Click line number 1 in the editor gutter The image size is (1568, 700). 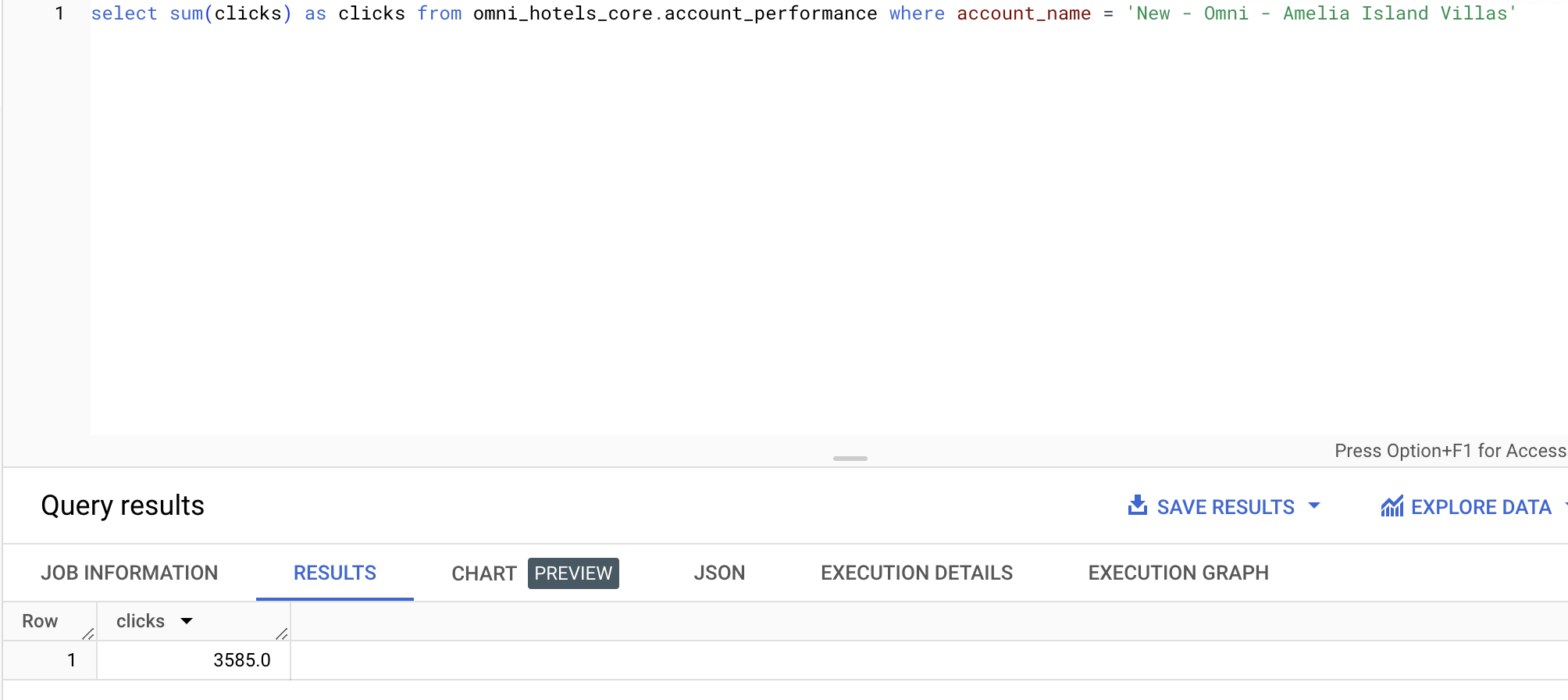click(x=59, y=13)
